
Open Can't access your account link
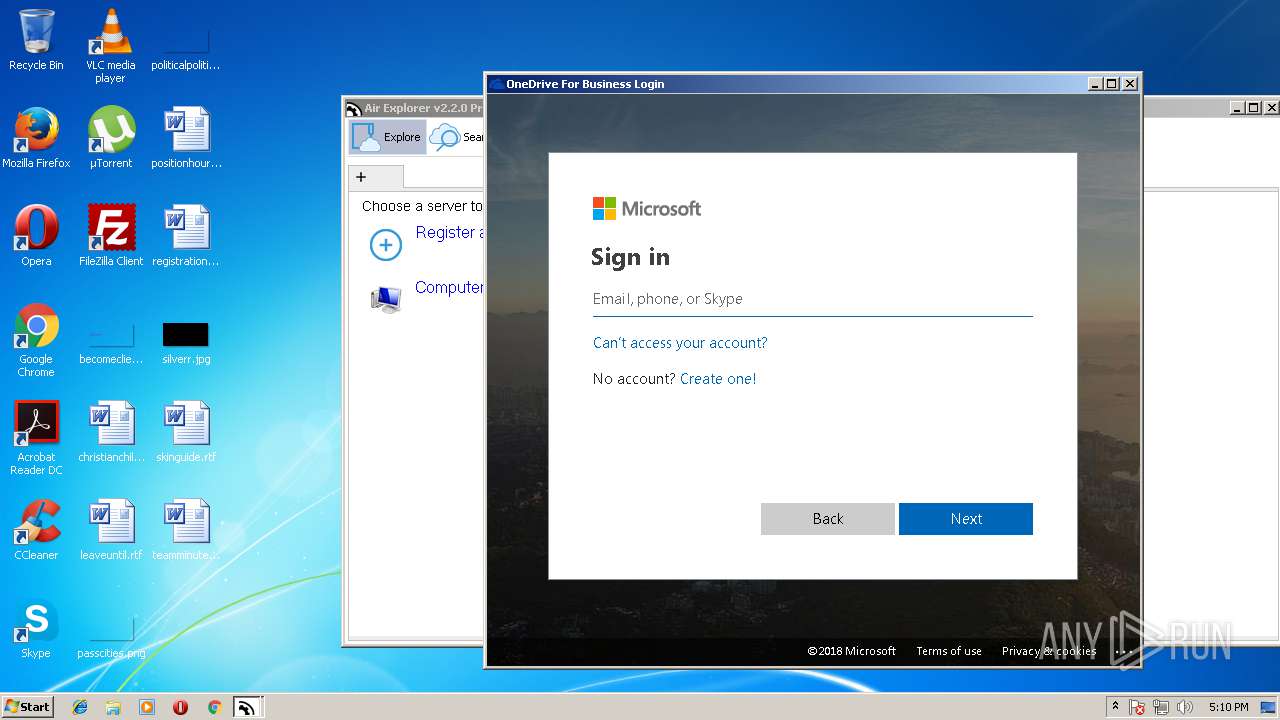pyautogui.click(x=680, y=343)
